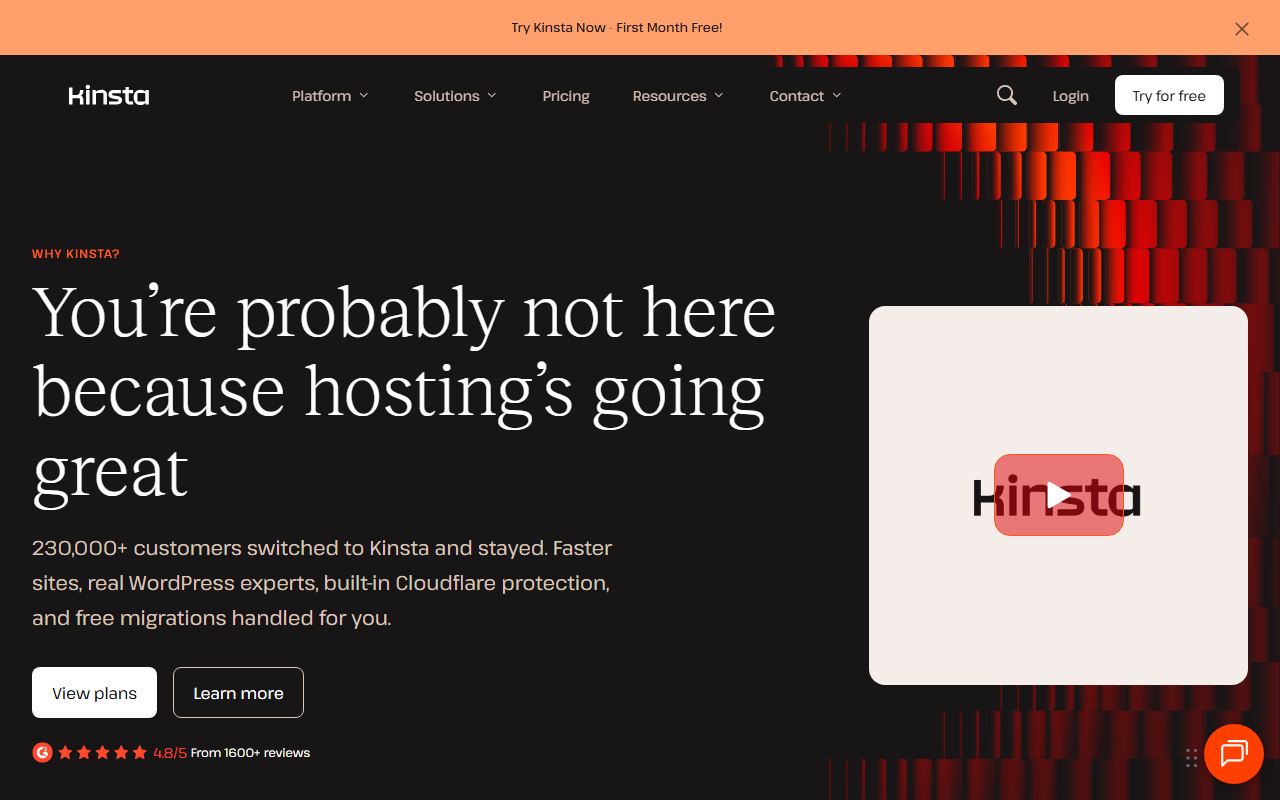1280x800 pixels.
Task: Expand the Contact dropdown
Action: pyautogui.click(x=805, y=96)
